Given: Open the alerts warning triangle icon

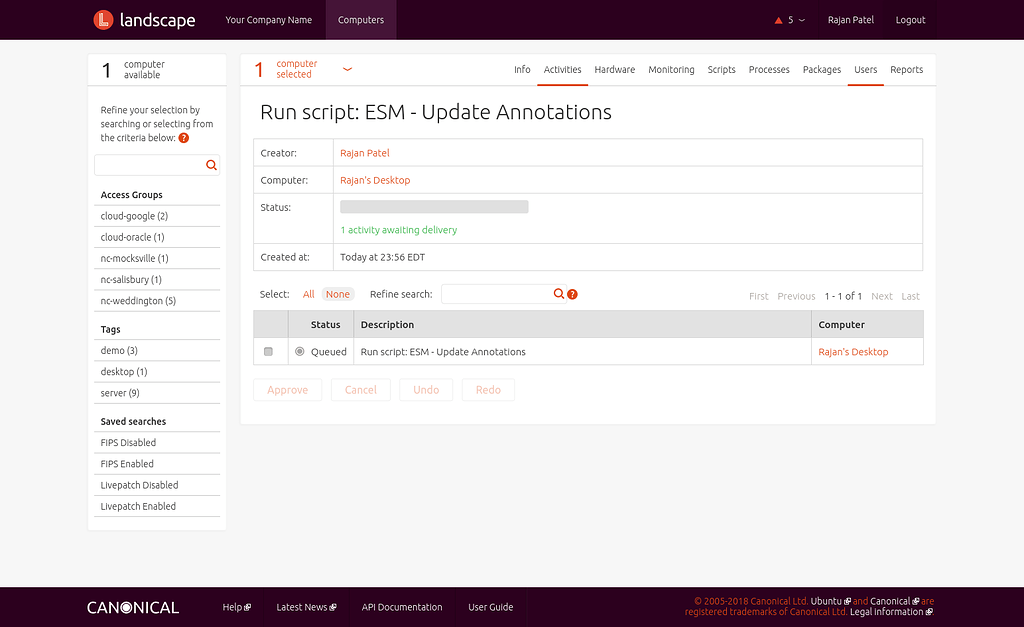Looking at the screenshot, I should pos(777,18).
